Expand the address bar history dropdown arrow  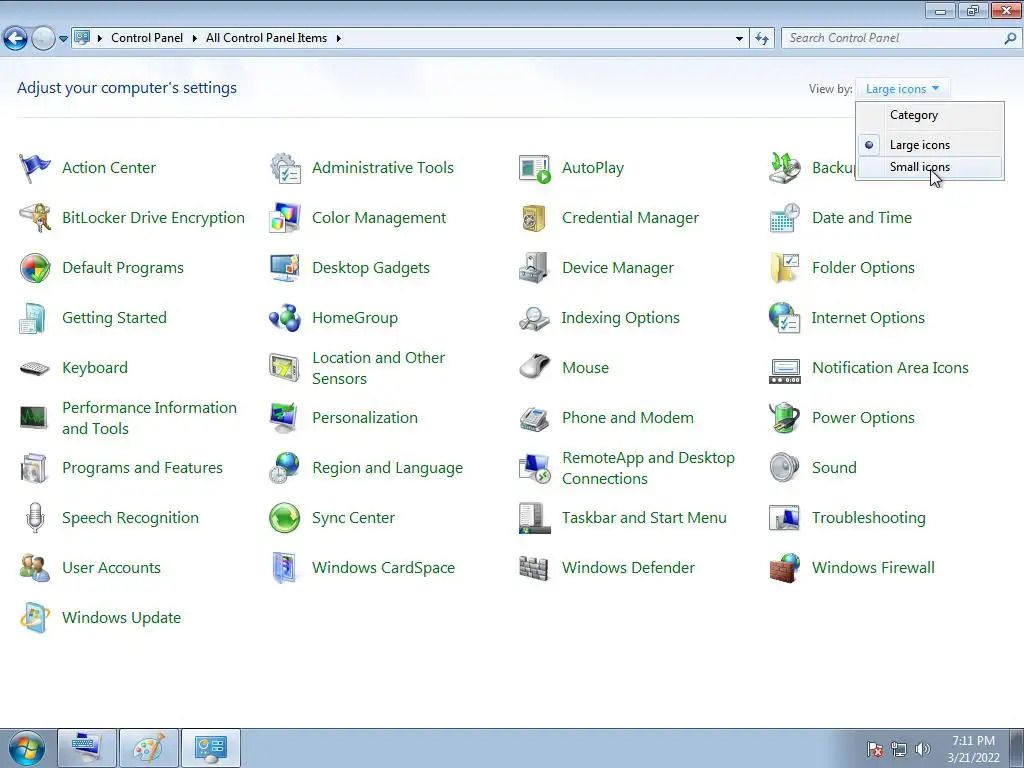coord(739,39)
